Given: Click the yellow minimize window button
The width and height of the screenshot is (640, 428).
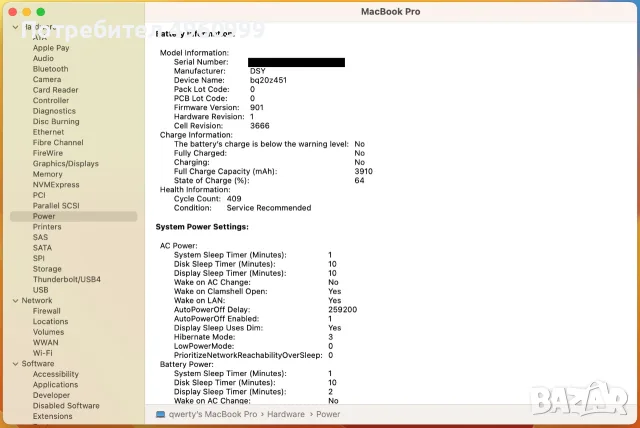Looking at the screenshot, I should click(x=27, y=12).
